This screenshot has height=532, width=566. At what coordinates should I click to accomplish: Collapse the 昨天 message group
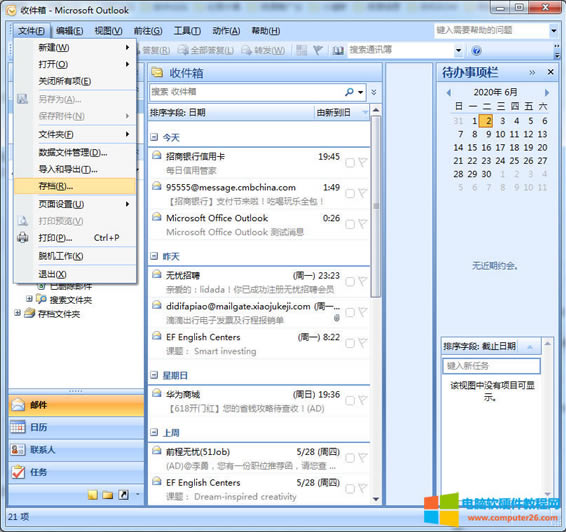(154, 256)
